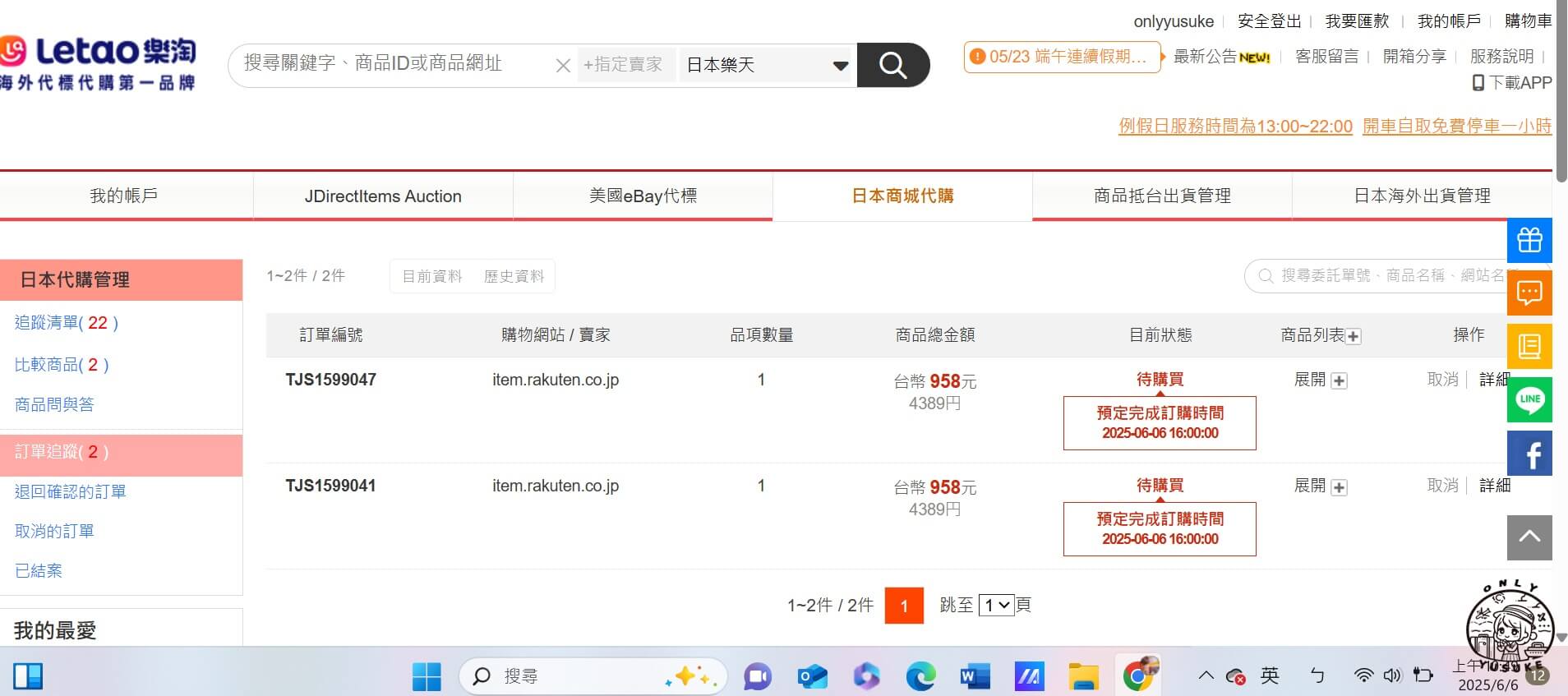Viewport: 1568px width, 696px height.
Task: Expand all via 商品列表 plus icon
Action: (x=1354, y=336)
